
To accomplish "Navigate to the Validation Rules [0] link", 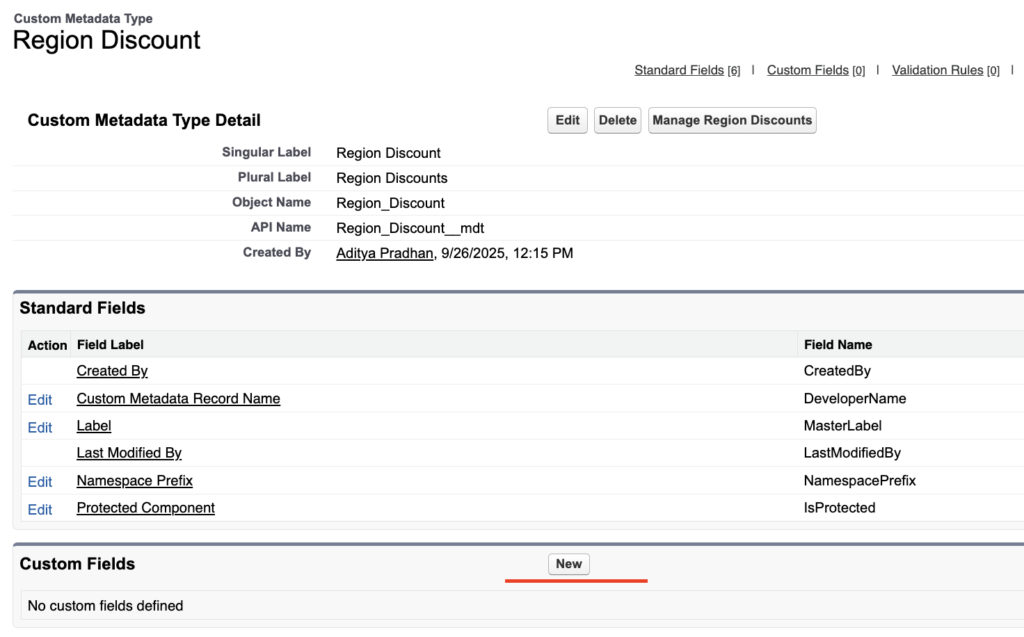I will tap(944, 70).
